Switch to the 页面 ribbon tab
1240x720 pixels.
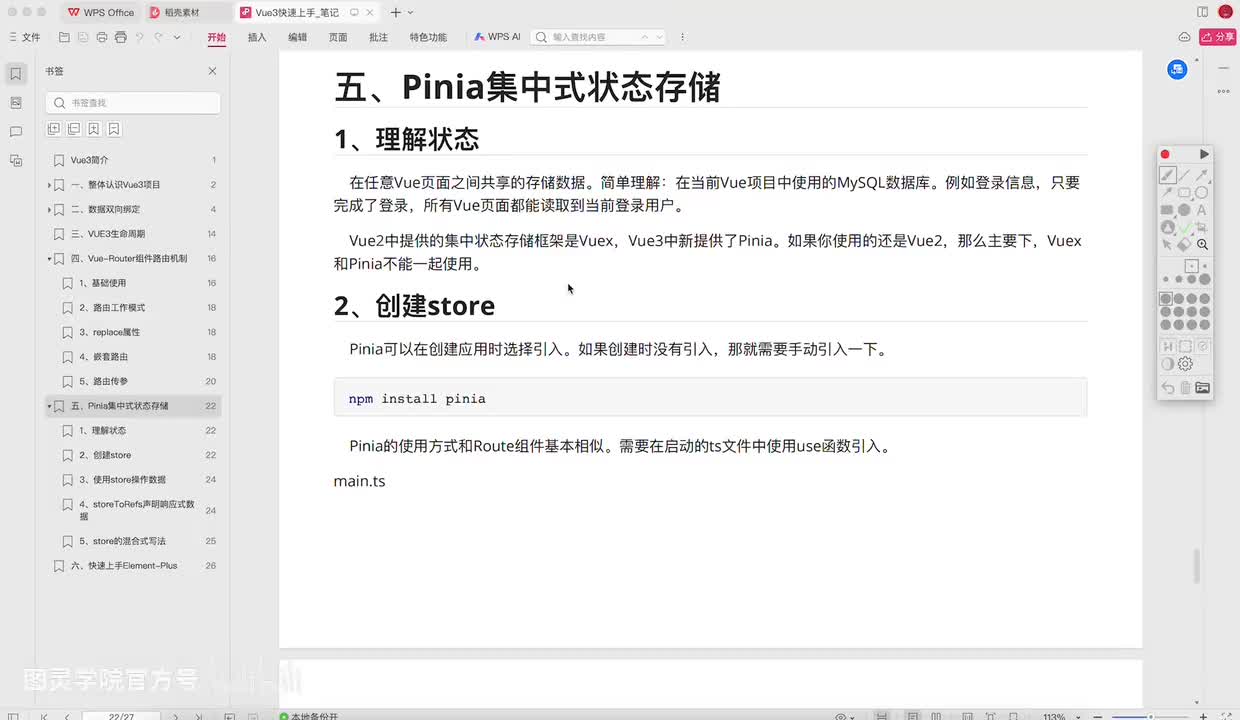point(338,37)
